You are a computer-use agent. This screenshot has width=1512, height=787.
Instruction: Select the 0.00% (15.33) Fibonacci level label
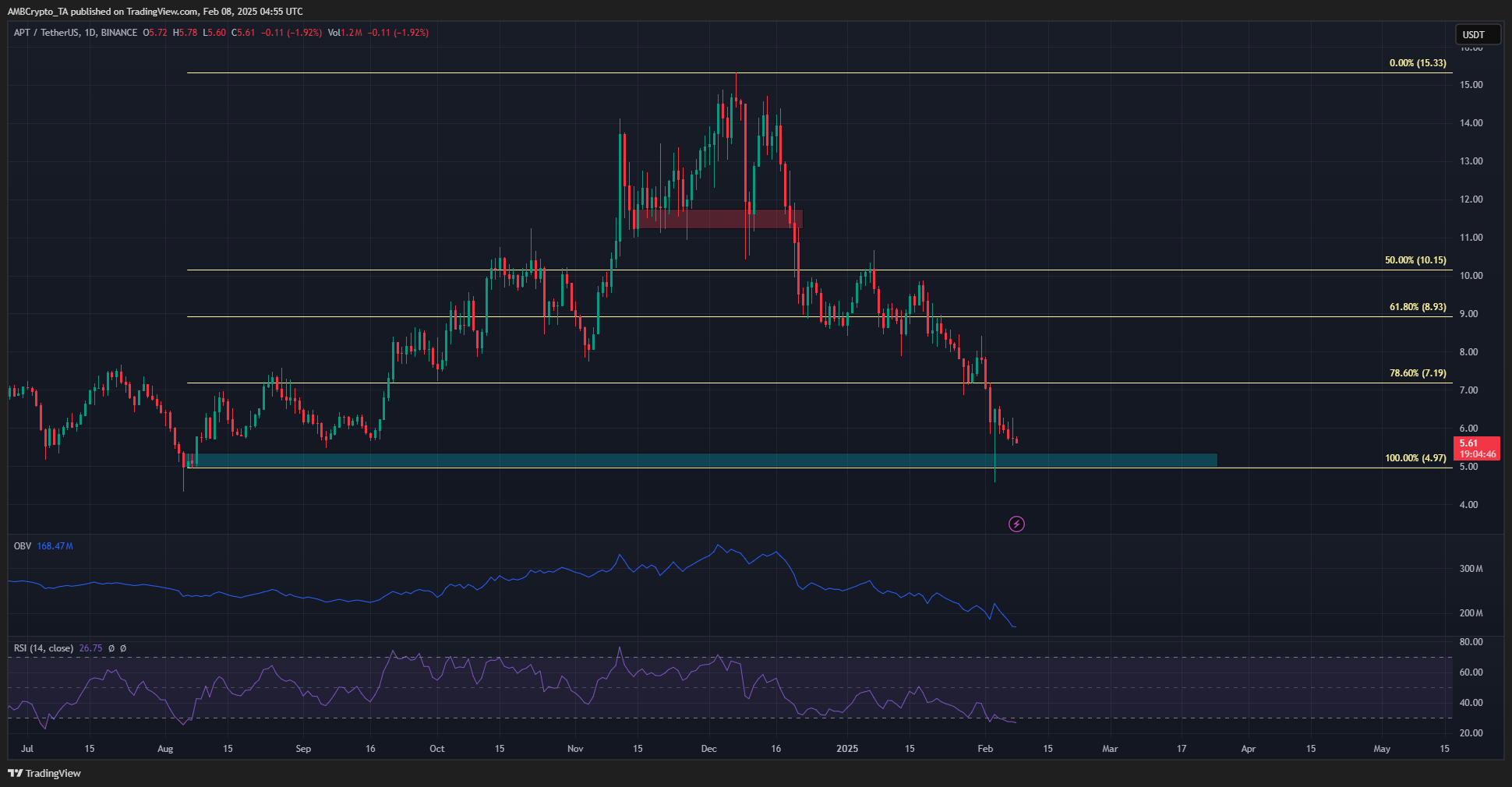1417,63
